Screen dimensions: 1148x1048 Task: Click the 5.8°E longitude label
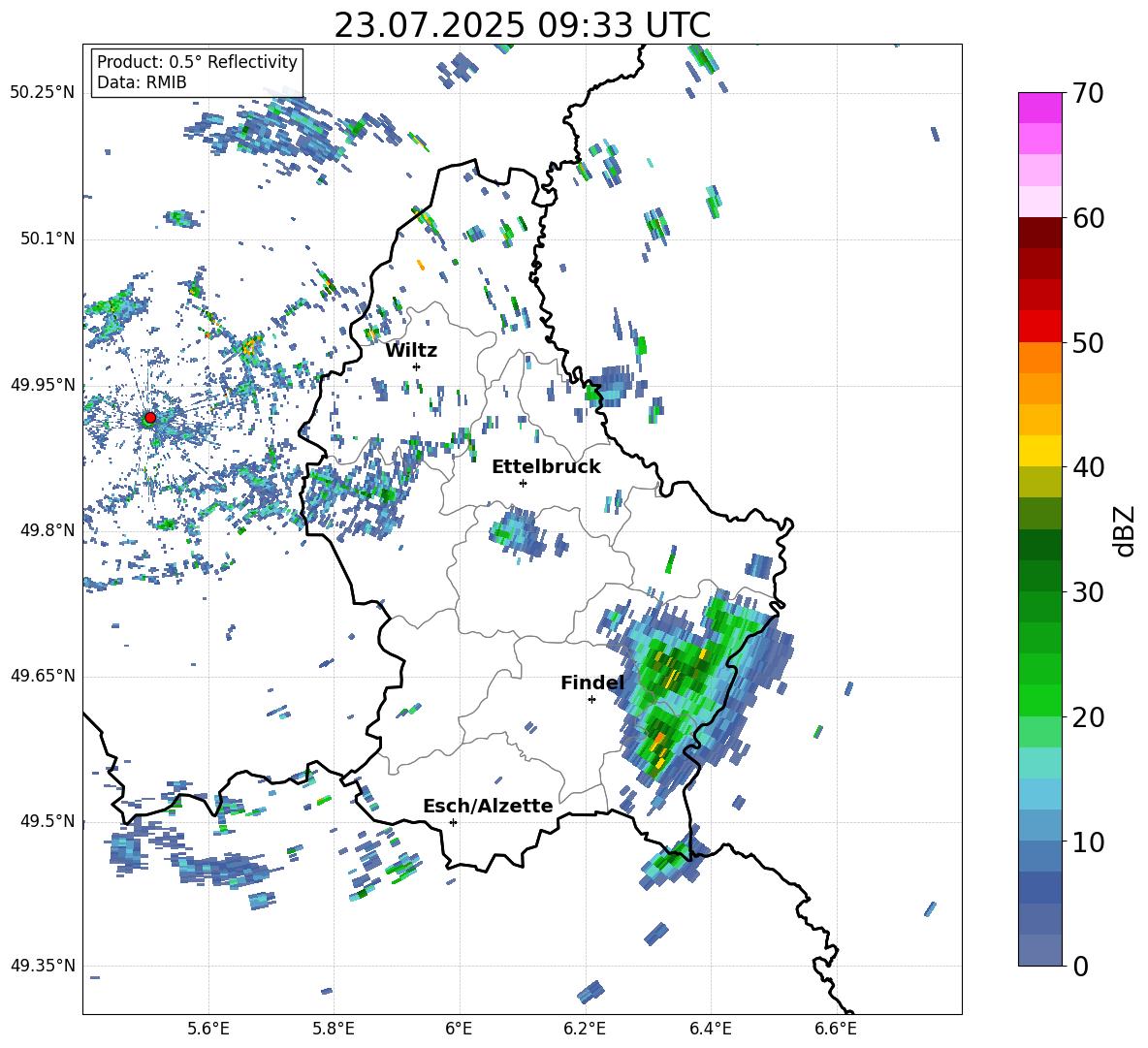[334, 1029]
